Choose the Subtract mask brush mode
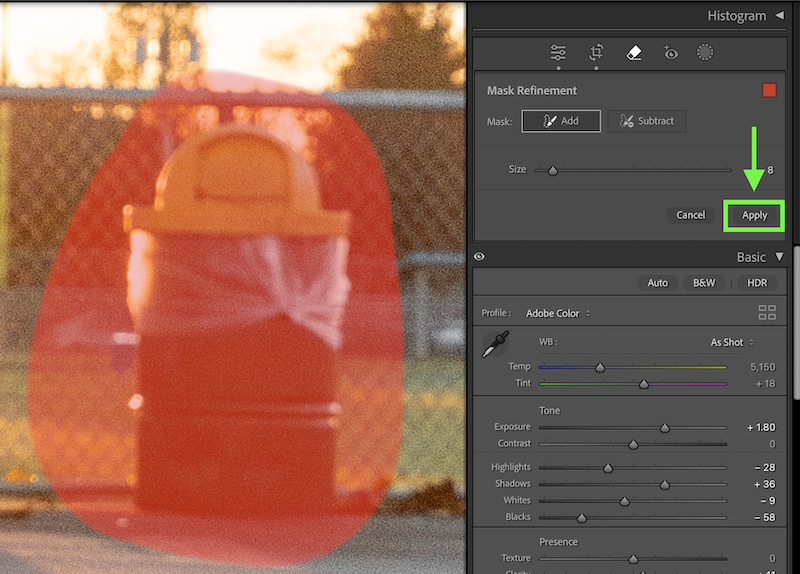This screenshot has height=574, width=800. tap(646, 121)
